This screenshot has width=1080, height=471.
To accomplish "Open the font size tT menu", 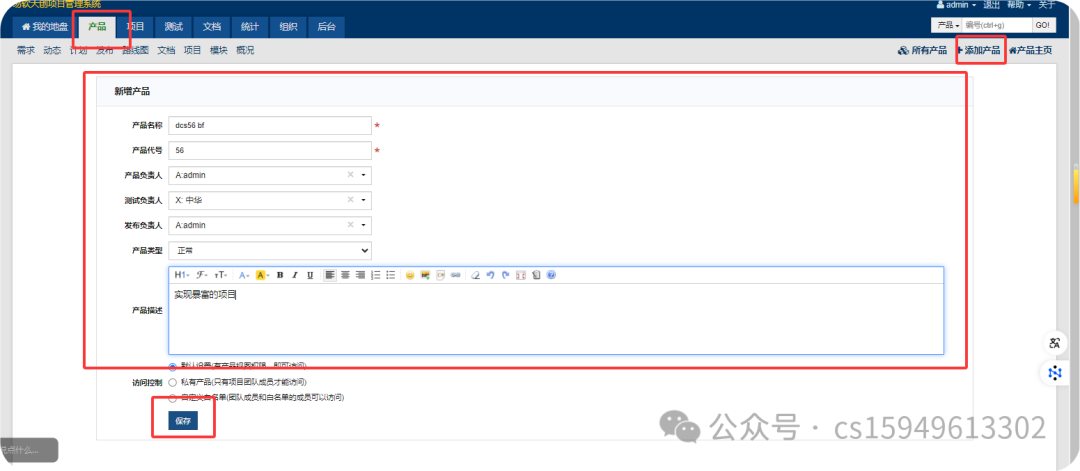I will point(220,275).
